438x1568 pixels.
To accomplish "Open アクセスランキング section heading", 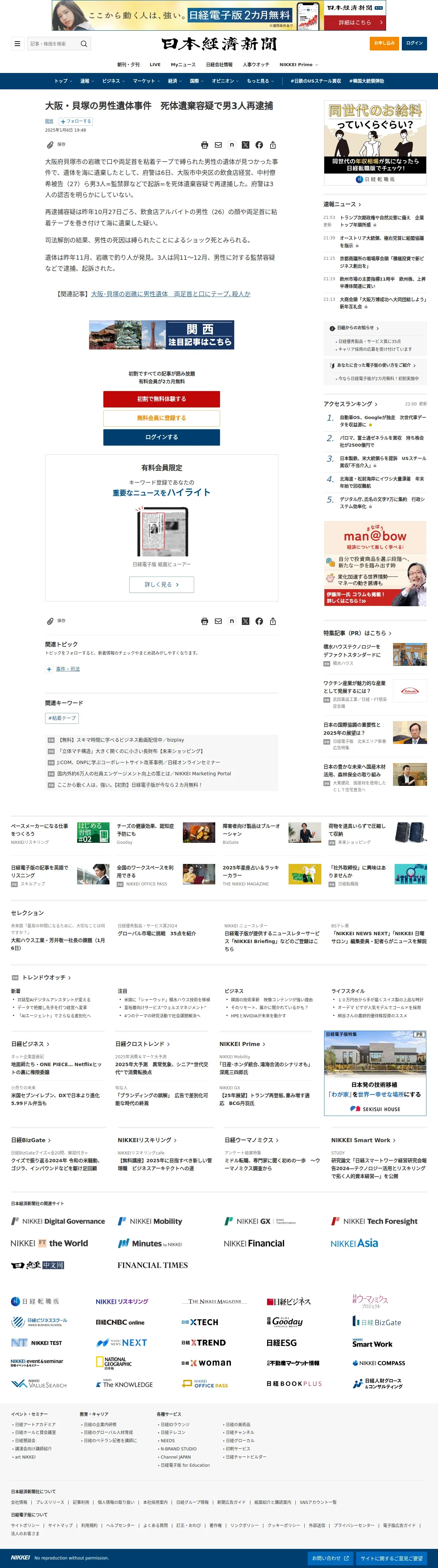I will (x=350, y=404).
